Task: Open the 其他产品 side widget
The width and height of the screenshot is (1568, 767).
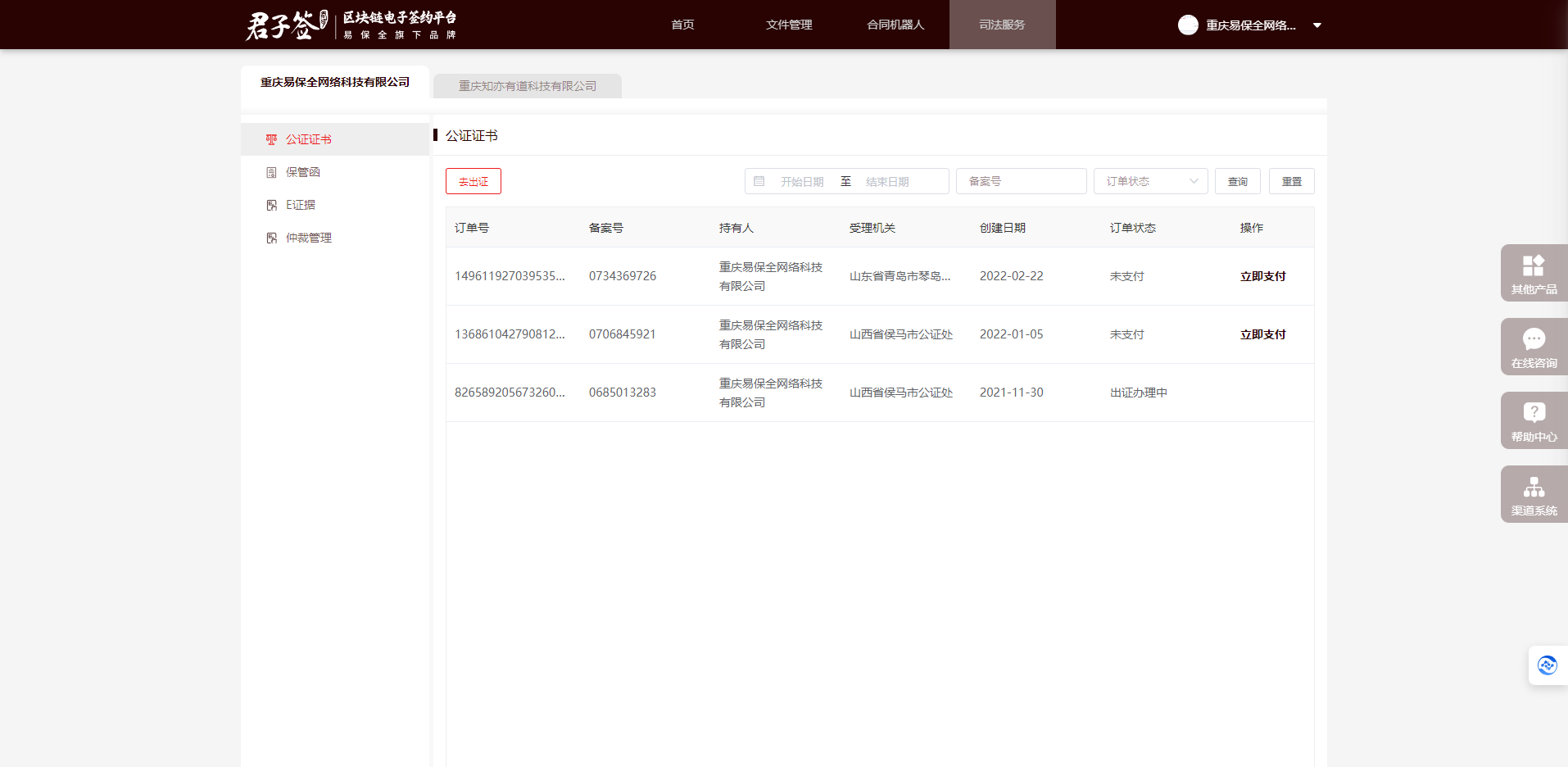Action: pyautogui.click(x=1534, y=273)
